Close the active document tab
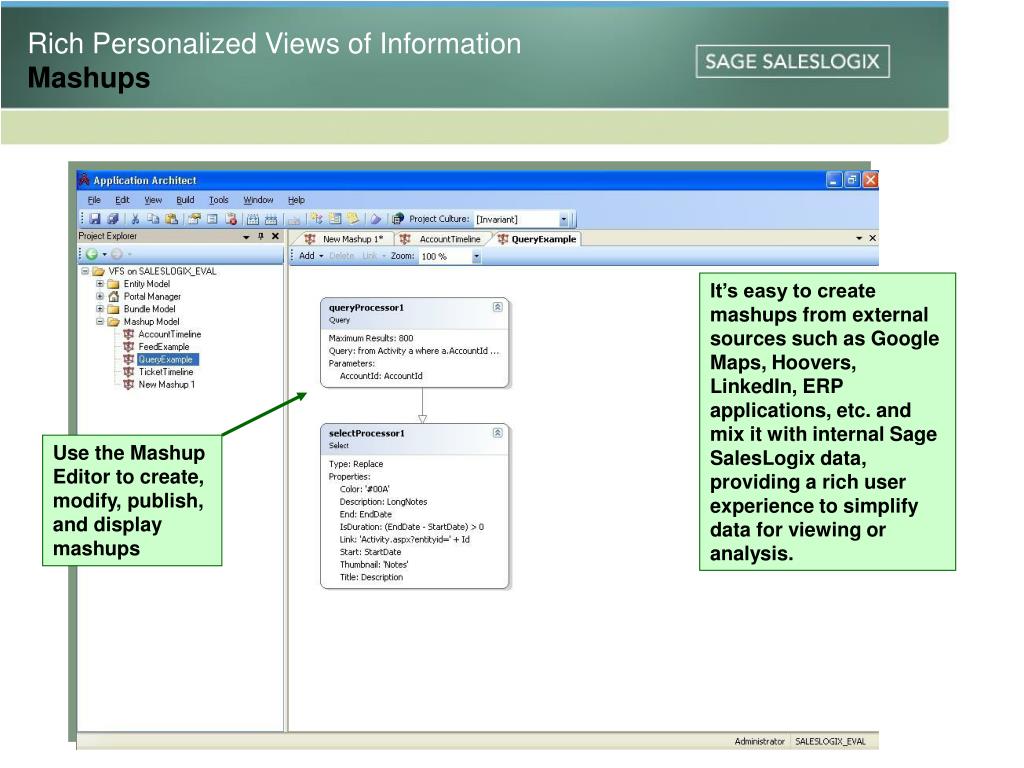The image size is (1024, 768). (872, 238)
